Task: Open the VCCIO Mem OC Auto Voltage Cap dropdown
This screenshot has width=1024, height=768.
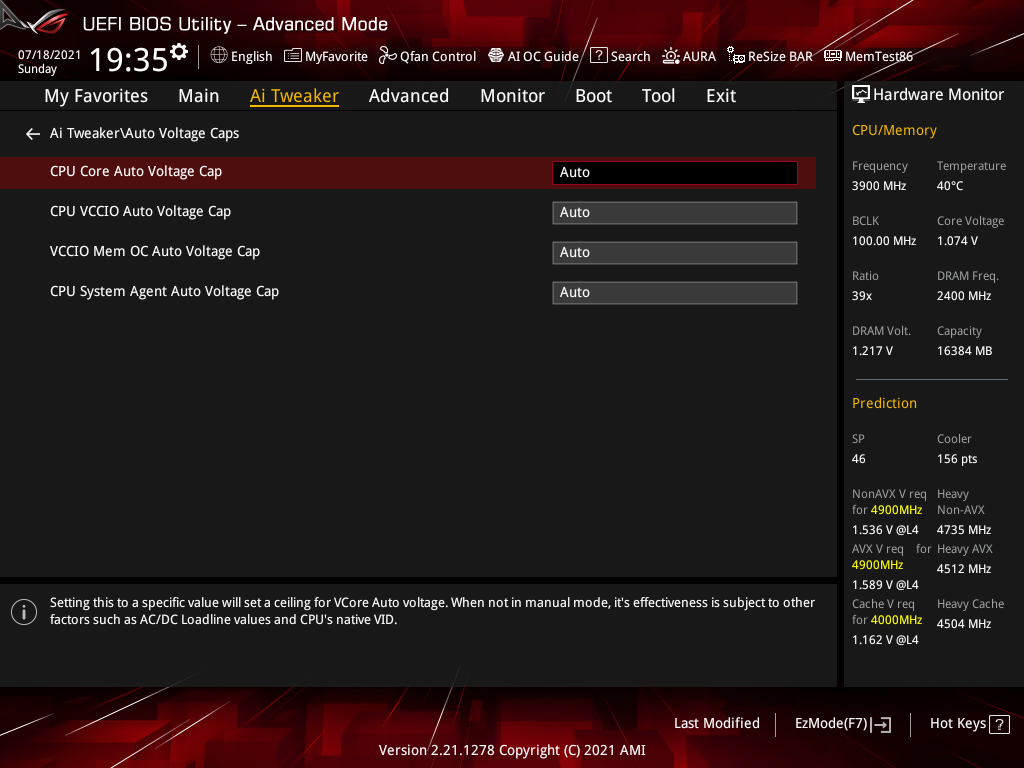Action: pos(674,252)
